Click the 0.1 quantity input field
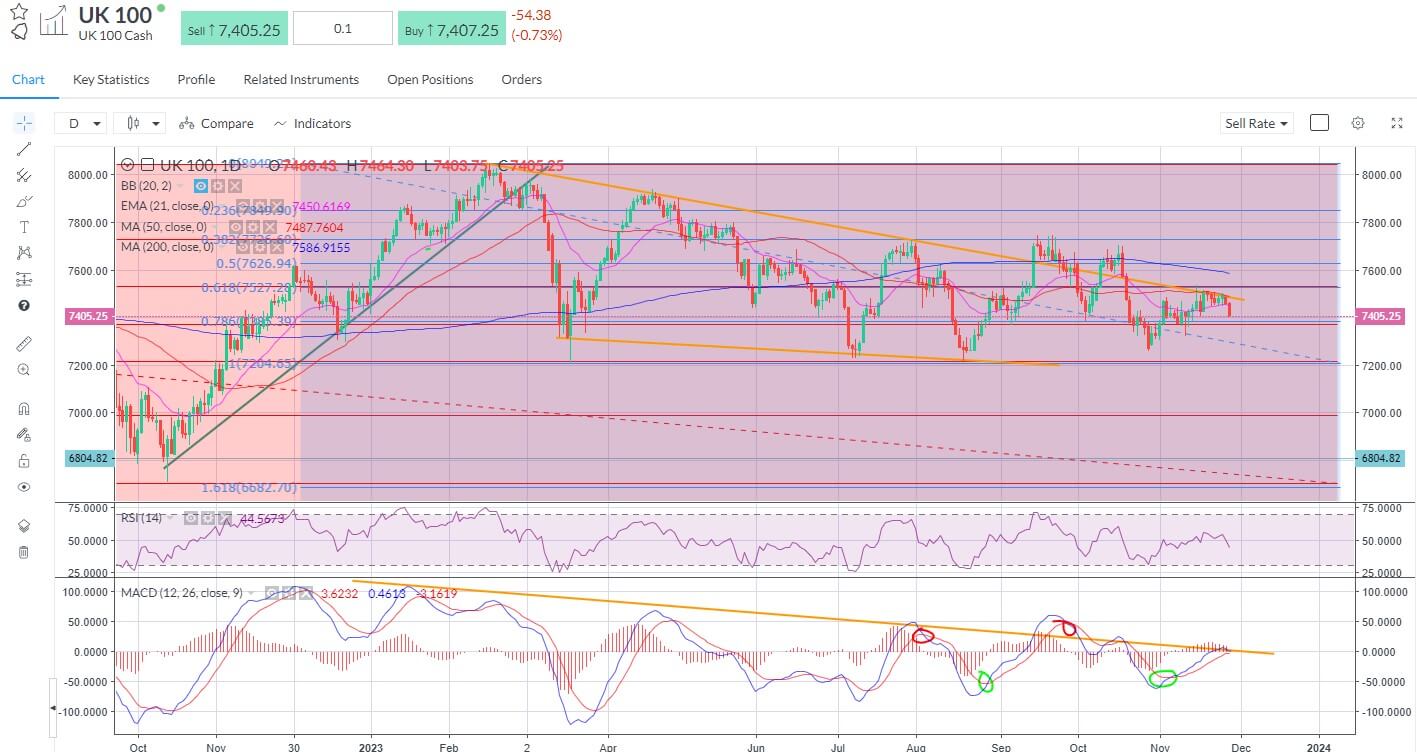This screenshot has height=752, width=1417. (342, 28)
